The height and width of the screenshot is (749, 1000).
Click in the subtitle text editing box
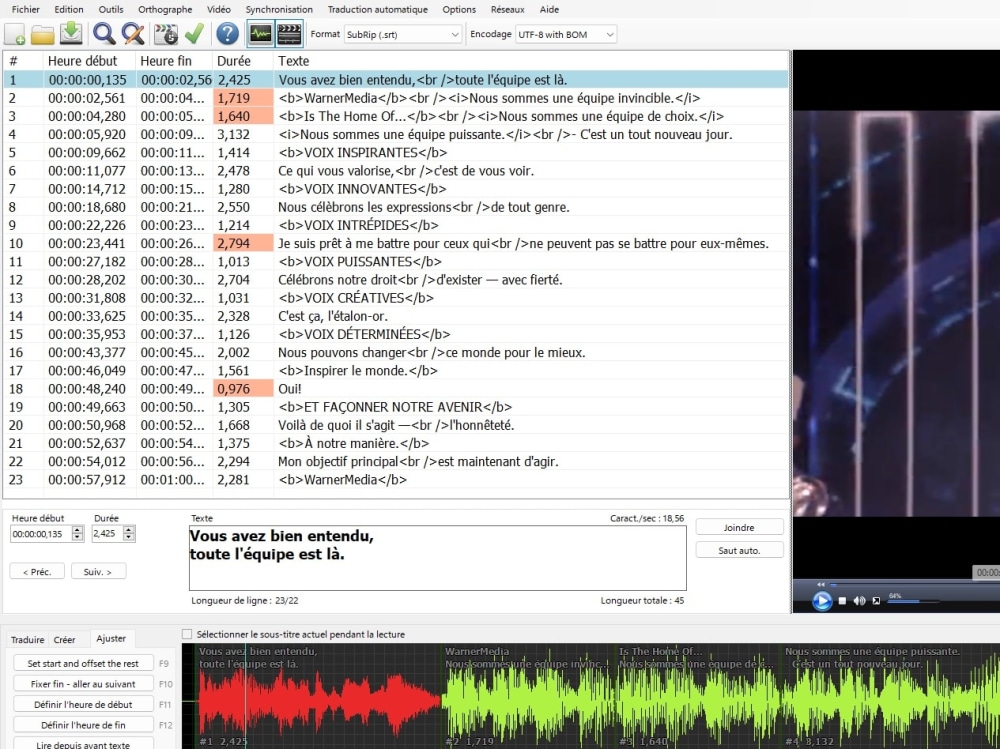point(438,558)
